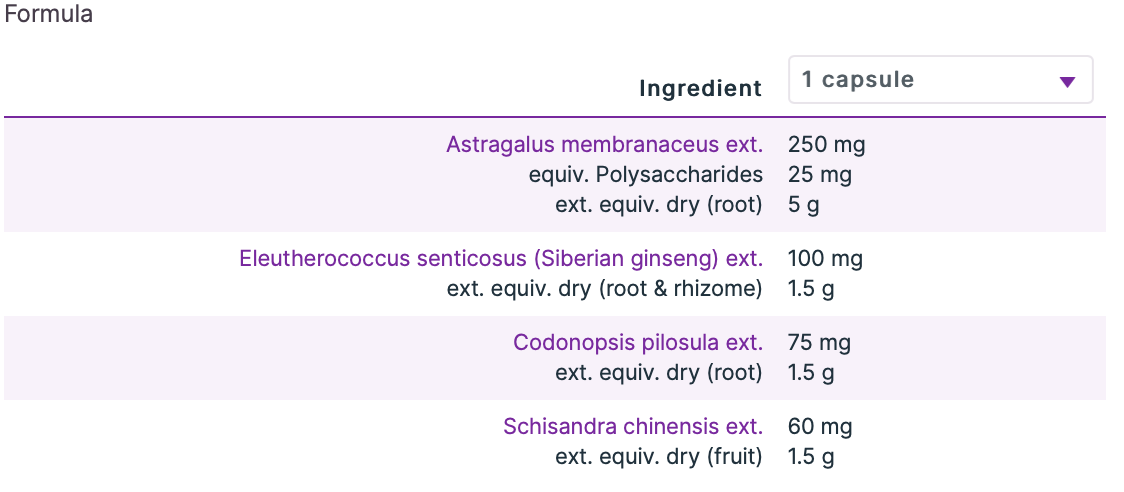Select the 100 mg Siberian ginseng amount
The width and height of the screenshot is (1124, 492).
click(x=825, y=259)
